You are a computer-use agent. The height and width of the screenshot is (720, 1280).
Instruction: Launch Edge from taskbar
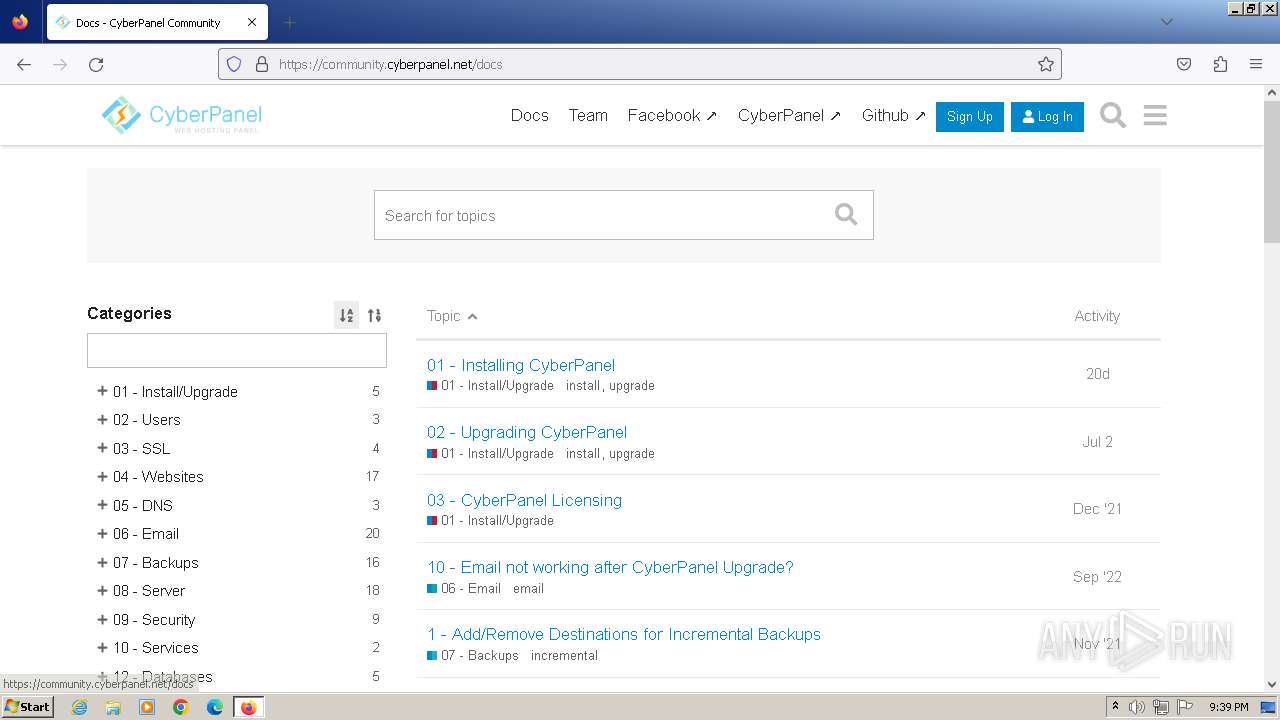215,707
